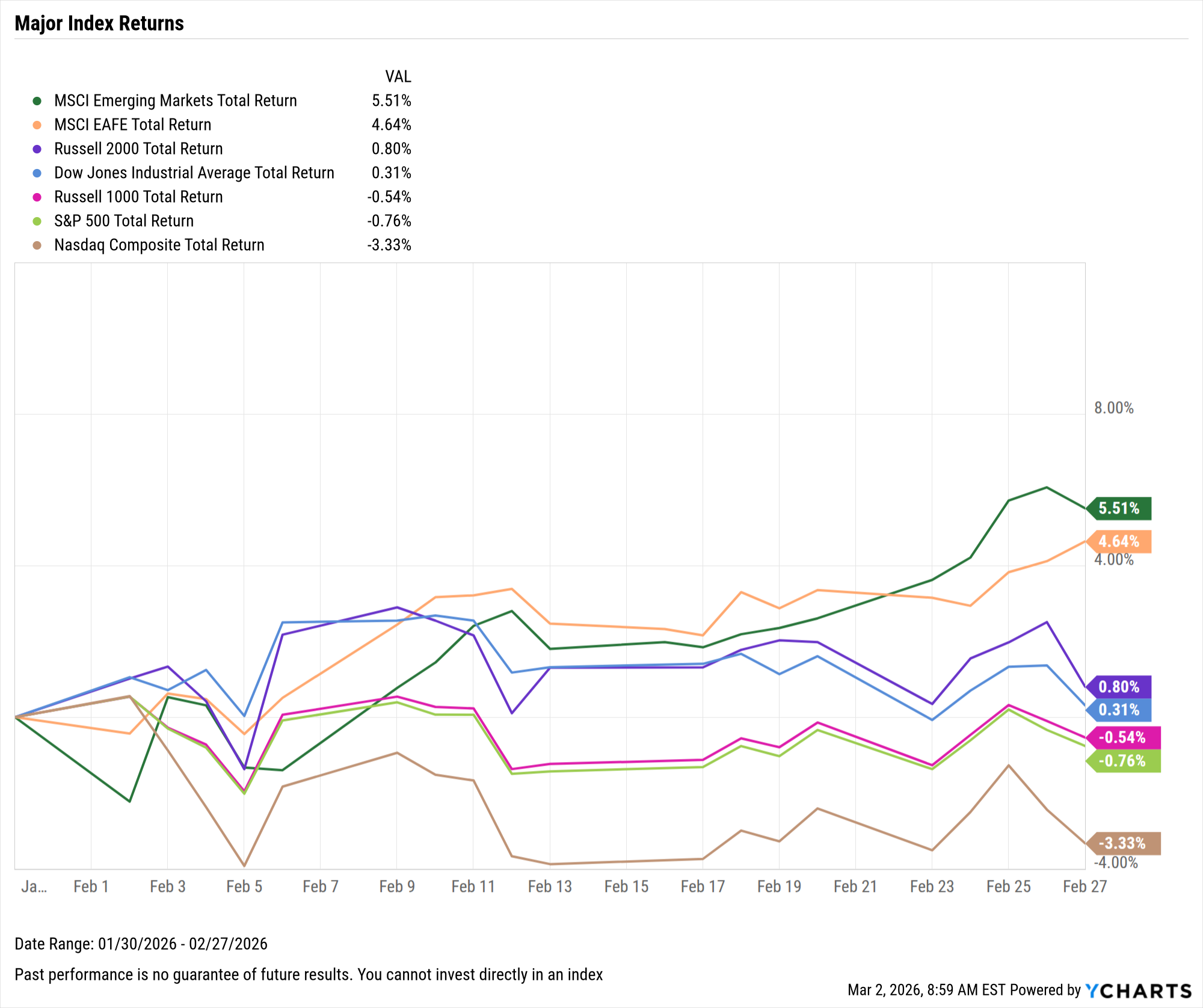The image size is (1203, 1008).
Task: Click the Feb 13 axis date marker
Action: point(550,887)
